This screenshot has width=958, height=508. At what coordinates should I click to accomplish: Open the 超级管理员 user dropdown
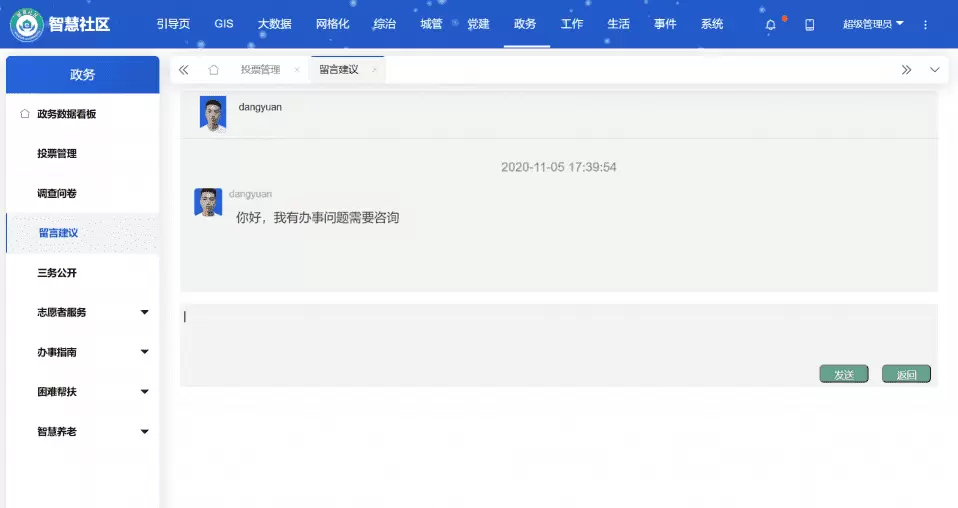(873, 24)
